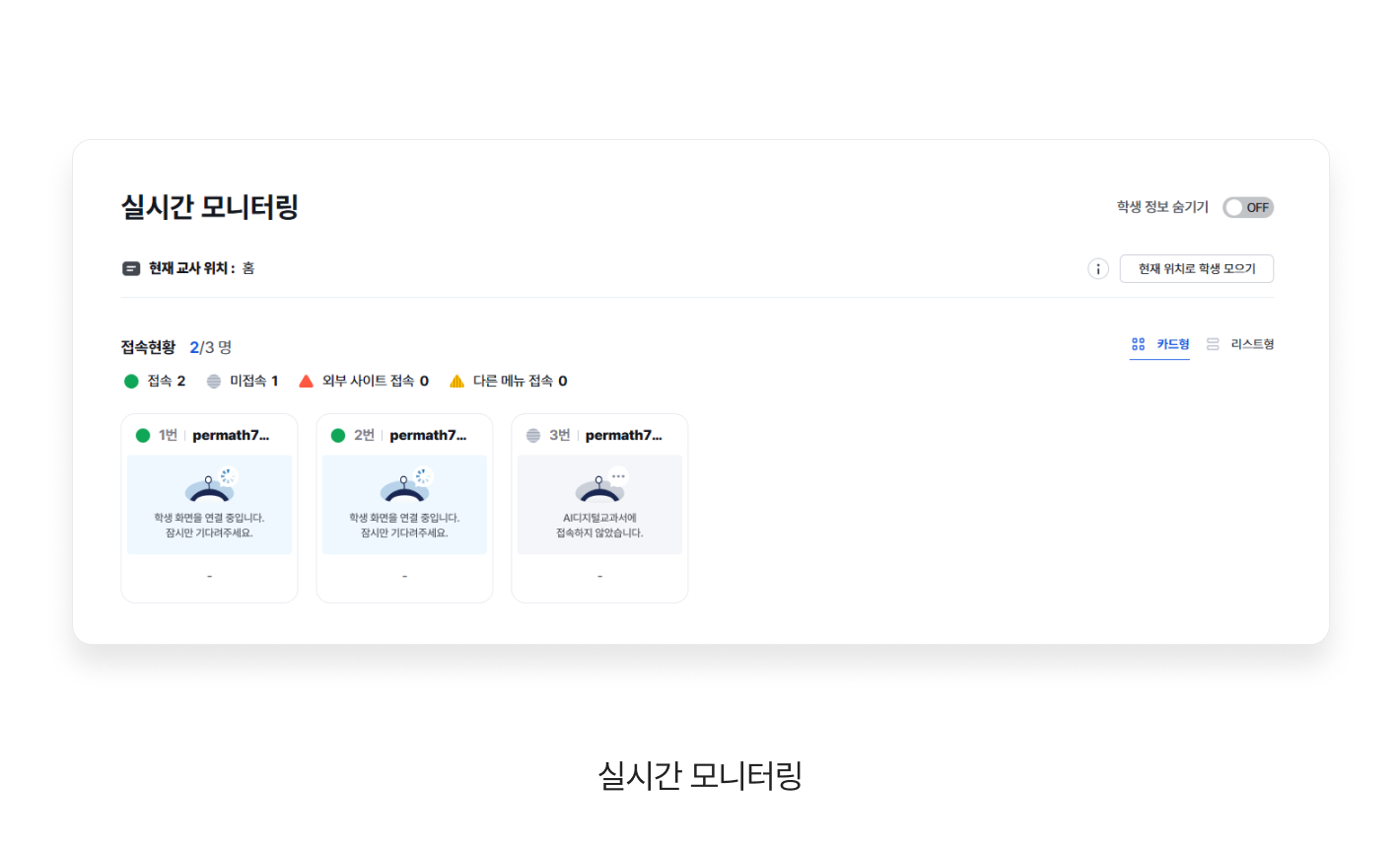
Task: Click the green 접속 status dot in legend
Action: [x=131, y=382]
